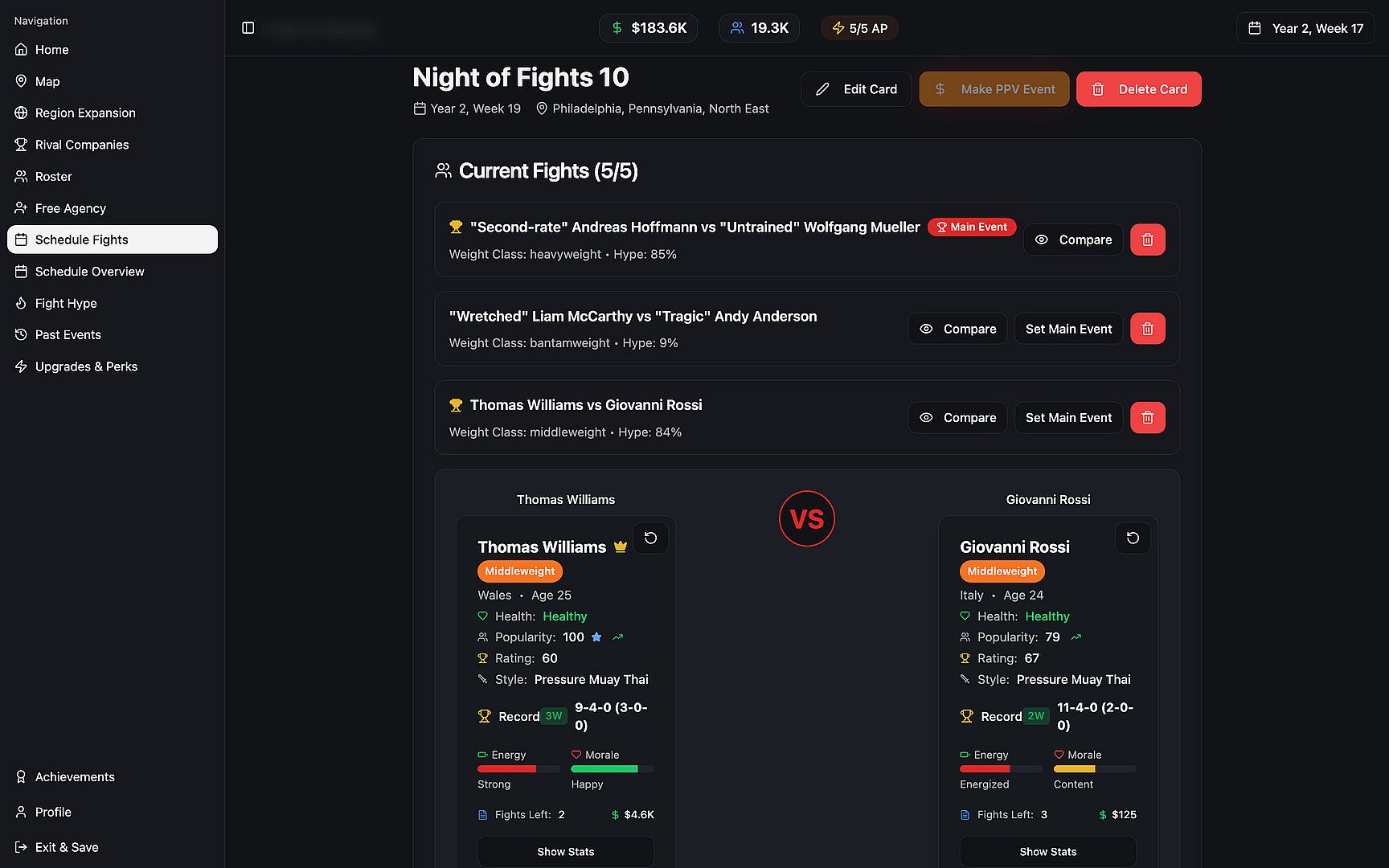
Task: Toggle Compare for McCarthy vs Anderson
Action: 957,329
